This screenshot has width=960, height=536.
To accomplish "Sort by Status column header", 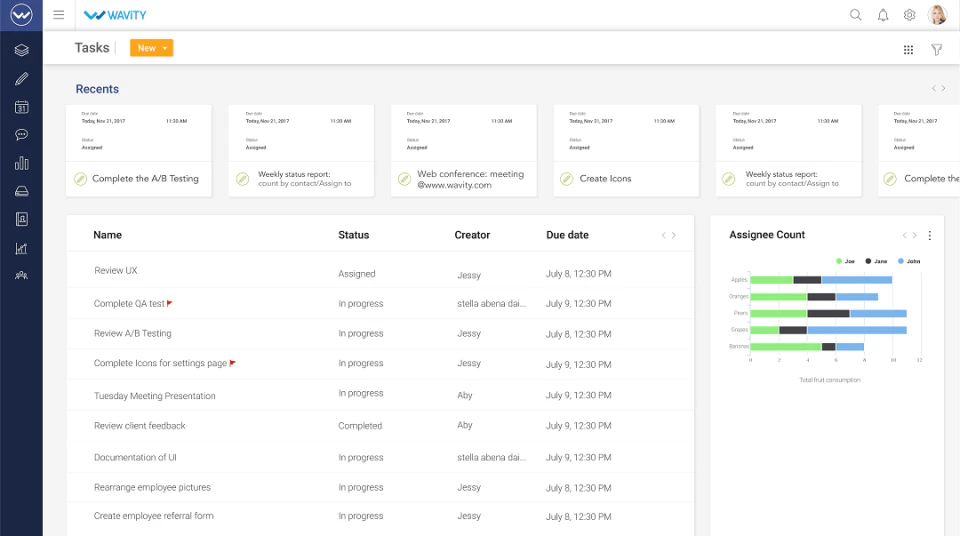I will [354, 235].
